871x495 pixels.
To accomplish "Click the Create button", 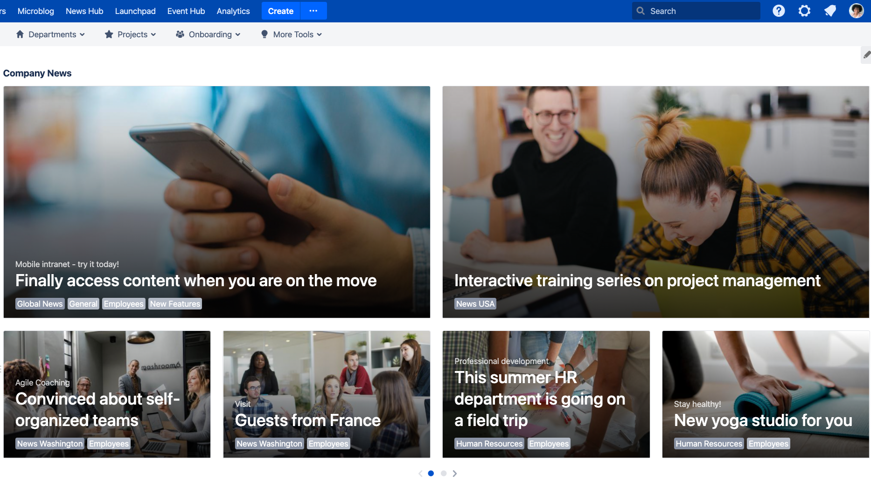I will coord(281,11).
